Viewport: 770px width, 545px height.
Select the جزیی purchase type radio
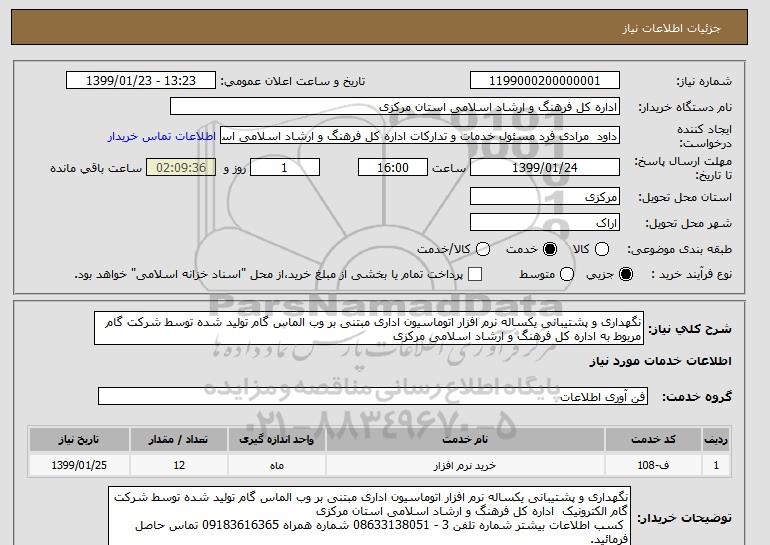tap(626, 274)
